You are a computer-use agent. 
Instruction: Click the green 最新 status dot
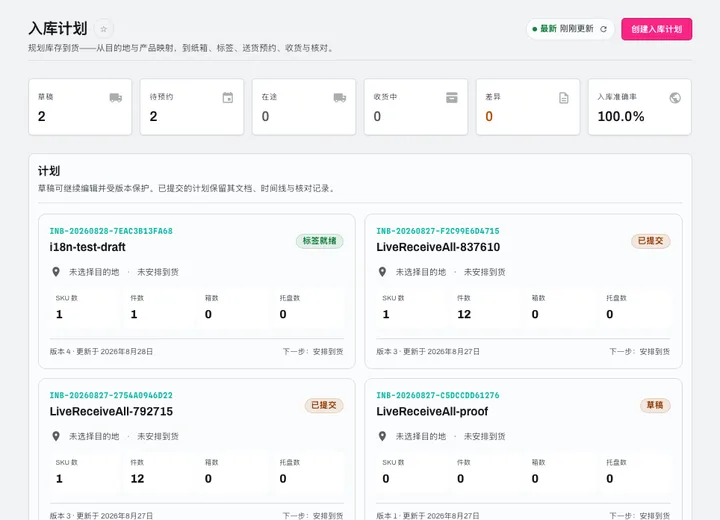(x=534, y=29)
